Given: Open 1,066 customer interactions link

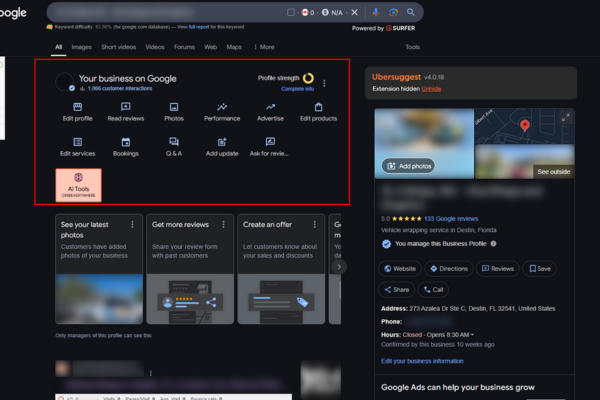Looking at the screenshot, I should tap(120, 88).
